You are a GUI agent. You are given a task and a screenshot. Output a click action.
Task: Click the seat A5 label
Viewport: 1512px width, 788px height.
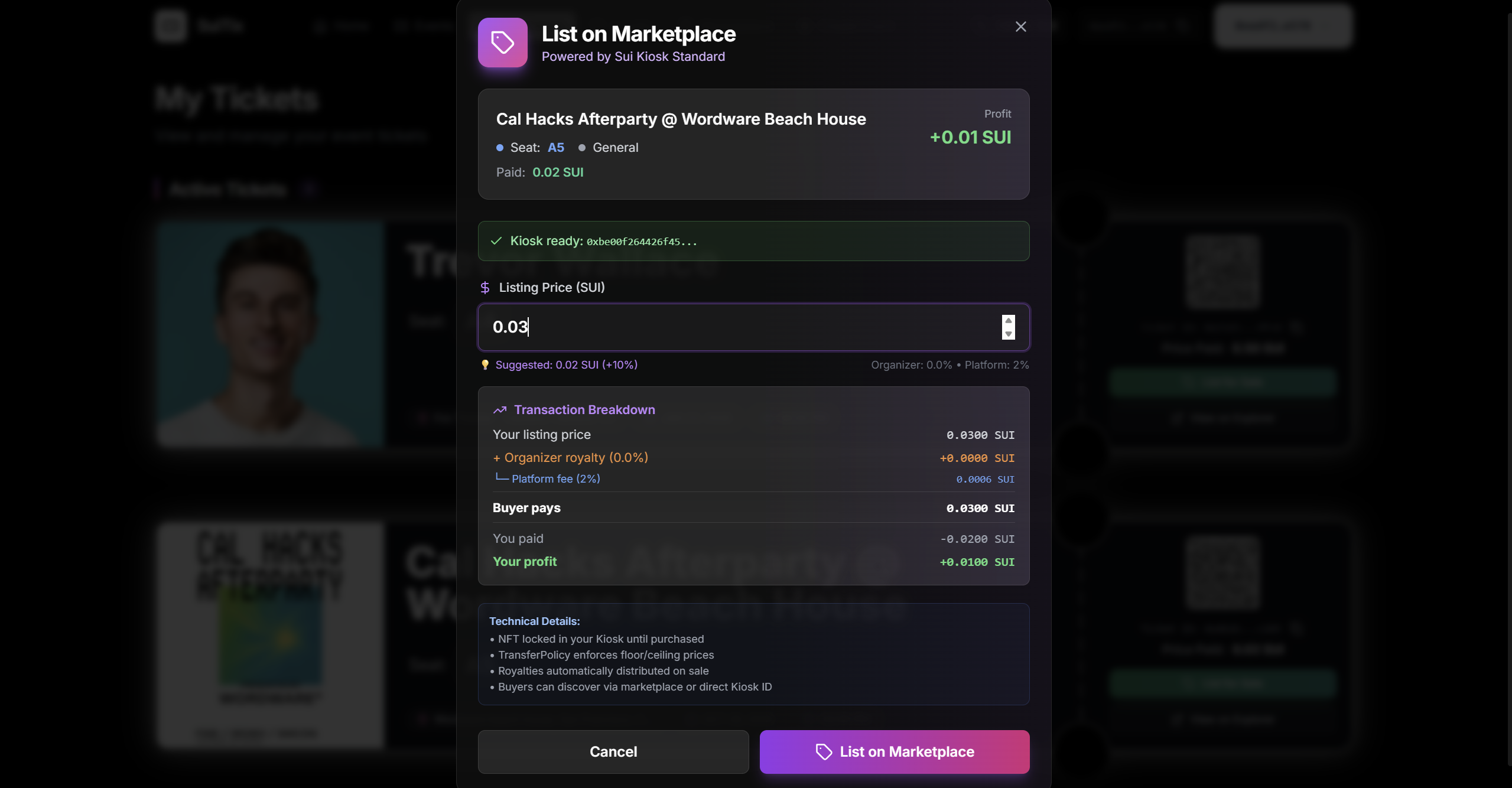click(x=555, y=148)
